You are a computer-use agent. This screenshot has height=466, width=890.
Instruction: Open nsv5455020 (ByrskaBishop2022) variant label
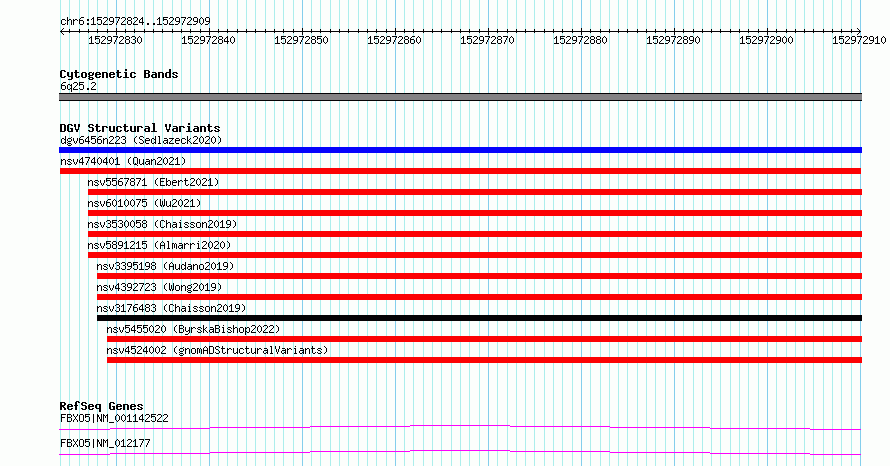pyautogui.click(x=194, y=329)
